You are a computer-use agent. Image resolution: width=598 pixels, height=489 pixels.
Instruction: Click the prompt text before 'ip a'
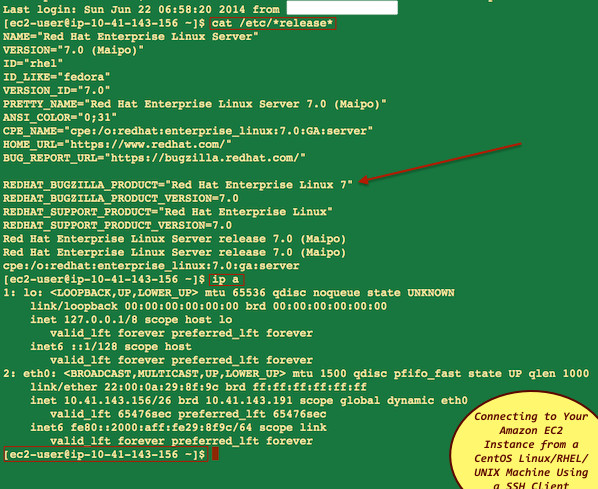coord(104,280)
